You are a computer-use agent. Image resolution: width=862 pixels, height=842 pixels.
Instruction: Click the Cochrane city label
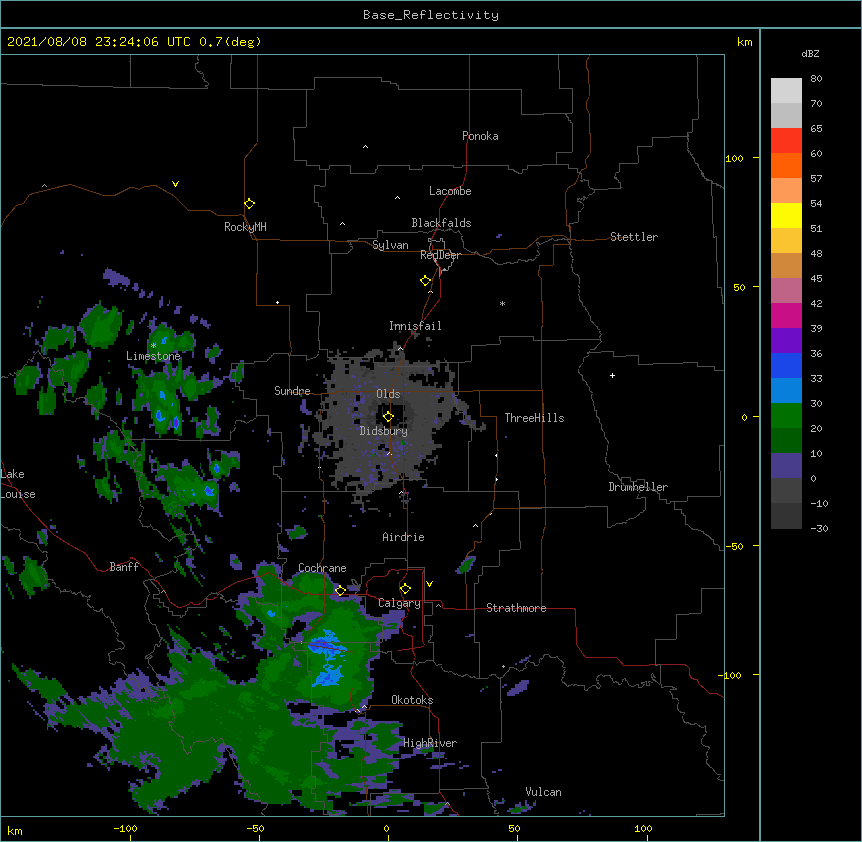(322, 568)
